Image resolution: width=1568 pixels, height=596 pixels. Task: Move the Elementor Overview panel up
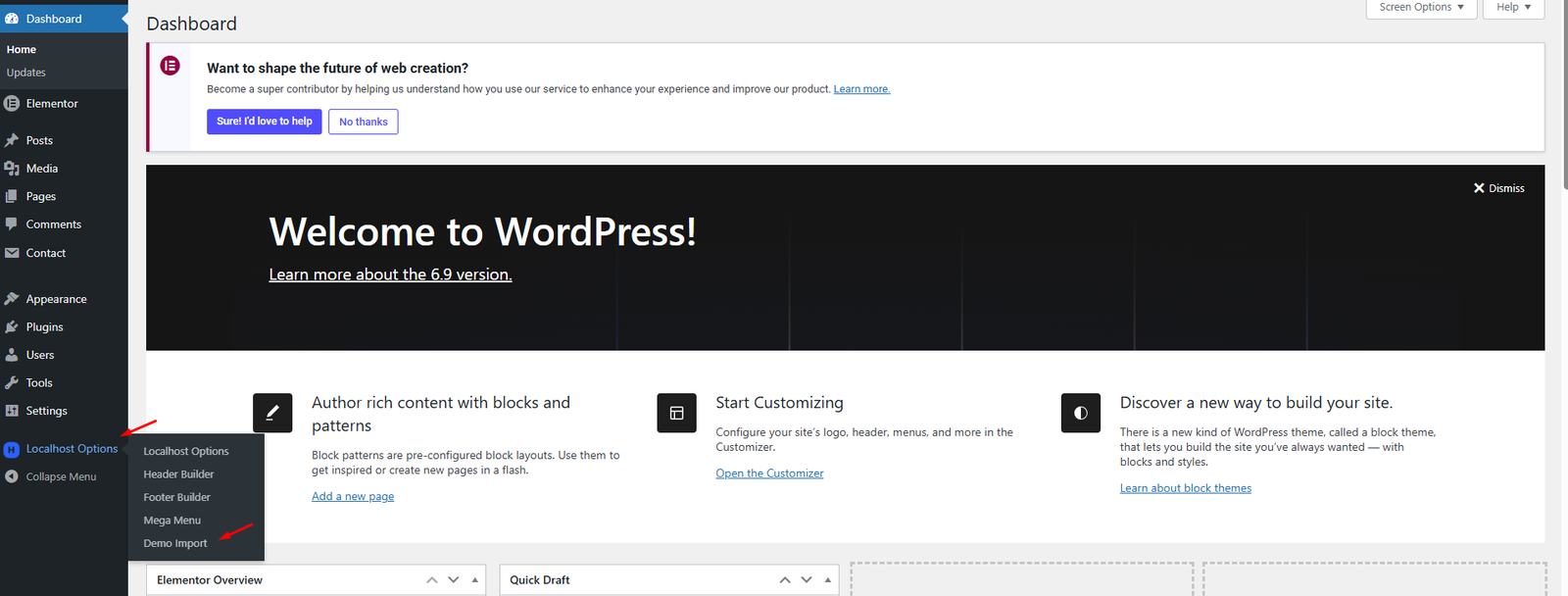tap(432, 580)
